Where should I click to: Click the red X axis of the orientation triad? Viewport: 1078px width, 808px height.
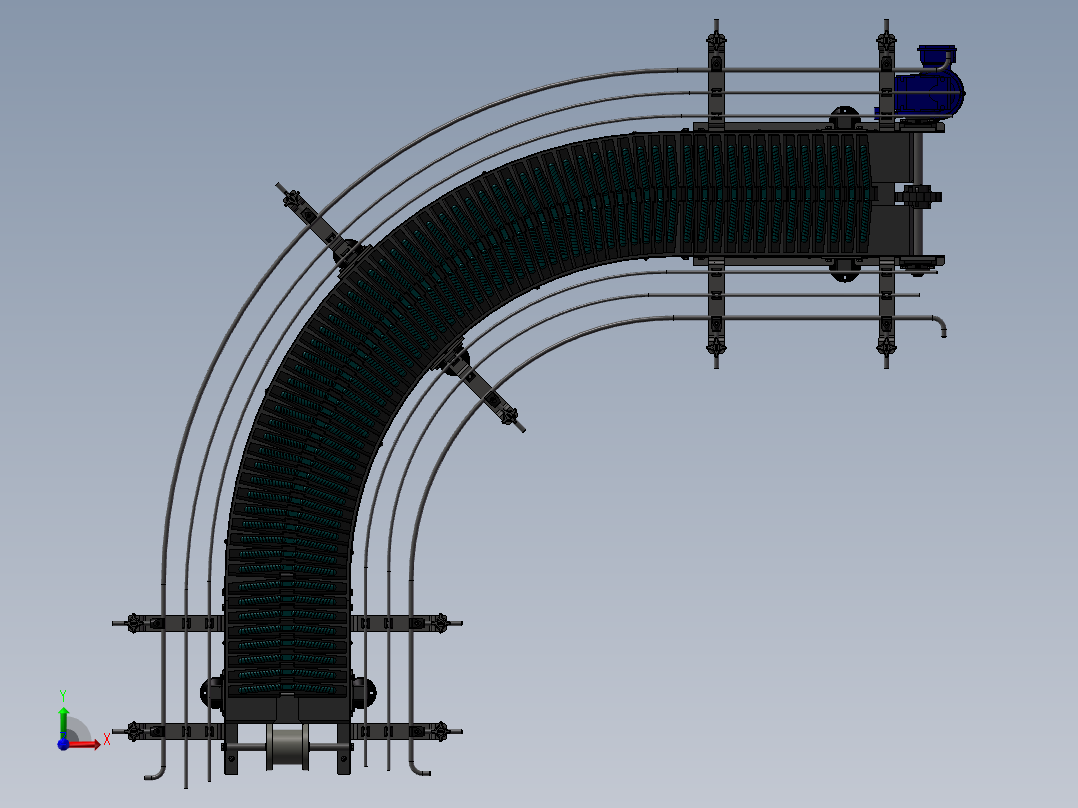(85, 745)
